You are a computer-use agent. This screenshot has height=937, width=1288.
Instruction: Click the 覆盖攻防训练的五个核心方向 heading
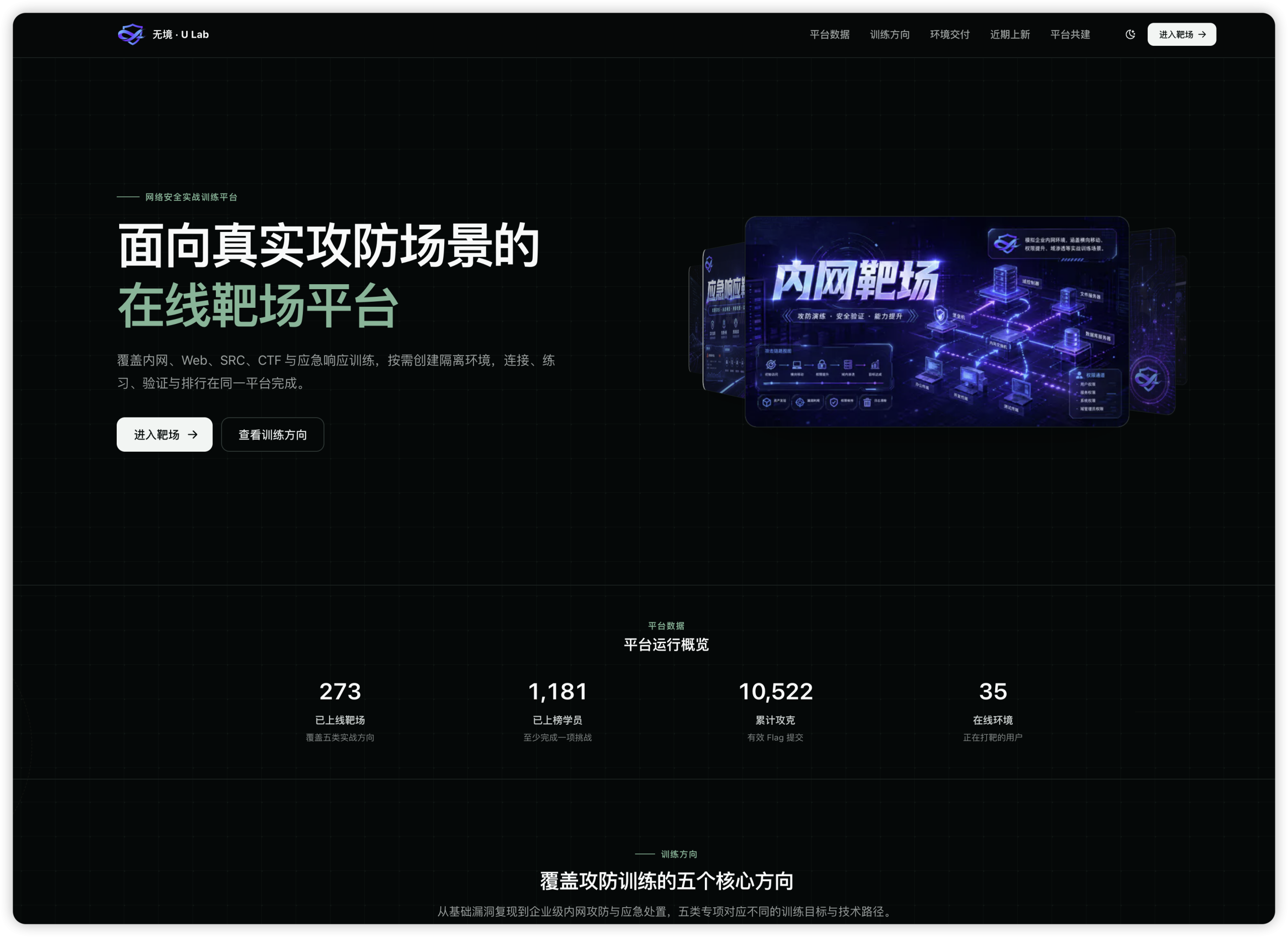666,881
